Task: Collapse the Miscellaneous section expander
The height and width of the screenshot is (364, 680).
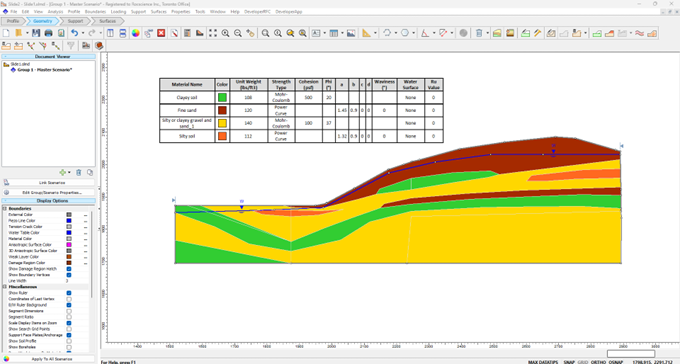Action: [5, 287]
